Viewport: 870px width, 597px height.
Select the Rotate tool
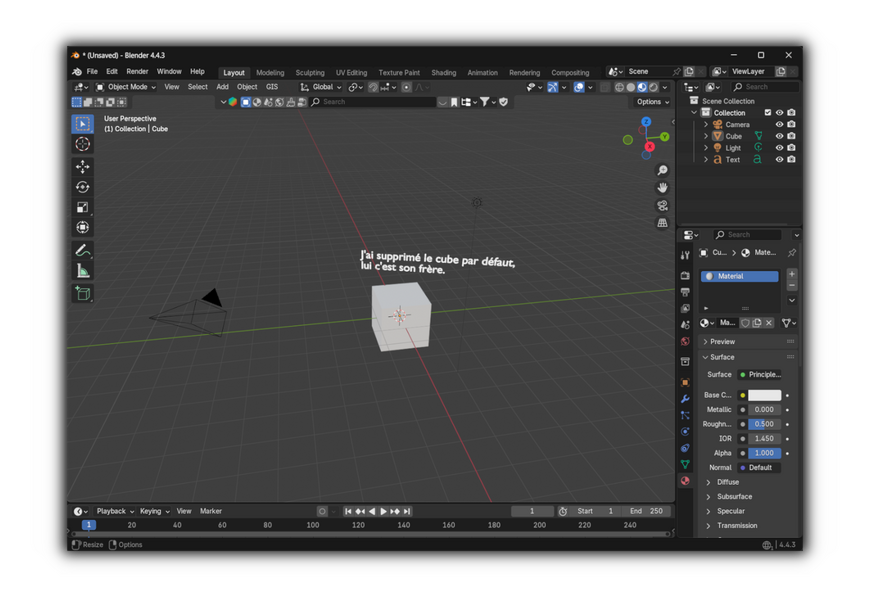click(83, 187)
